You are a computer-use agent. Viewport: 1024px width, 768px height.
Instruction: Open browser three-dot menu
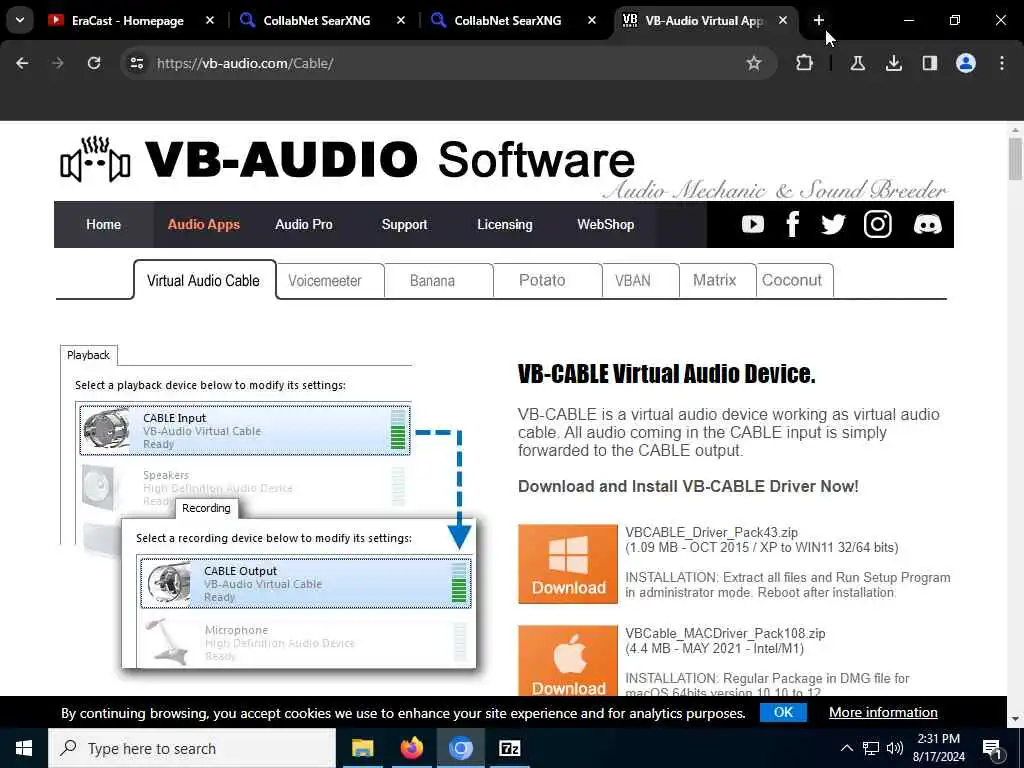pos(1002,63)
